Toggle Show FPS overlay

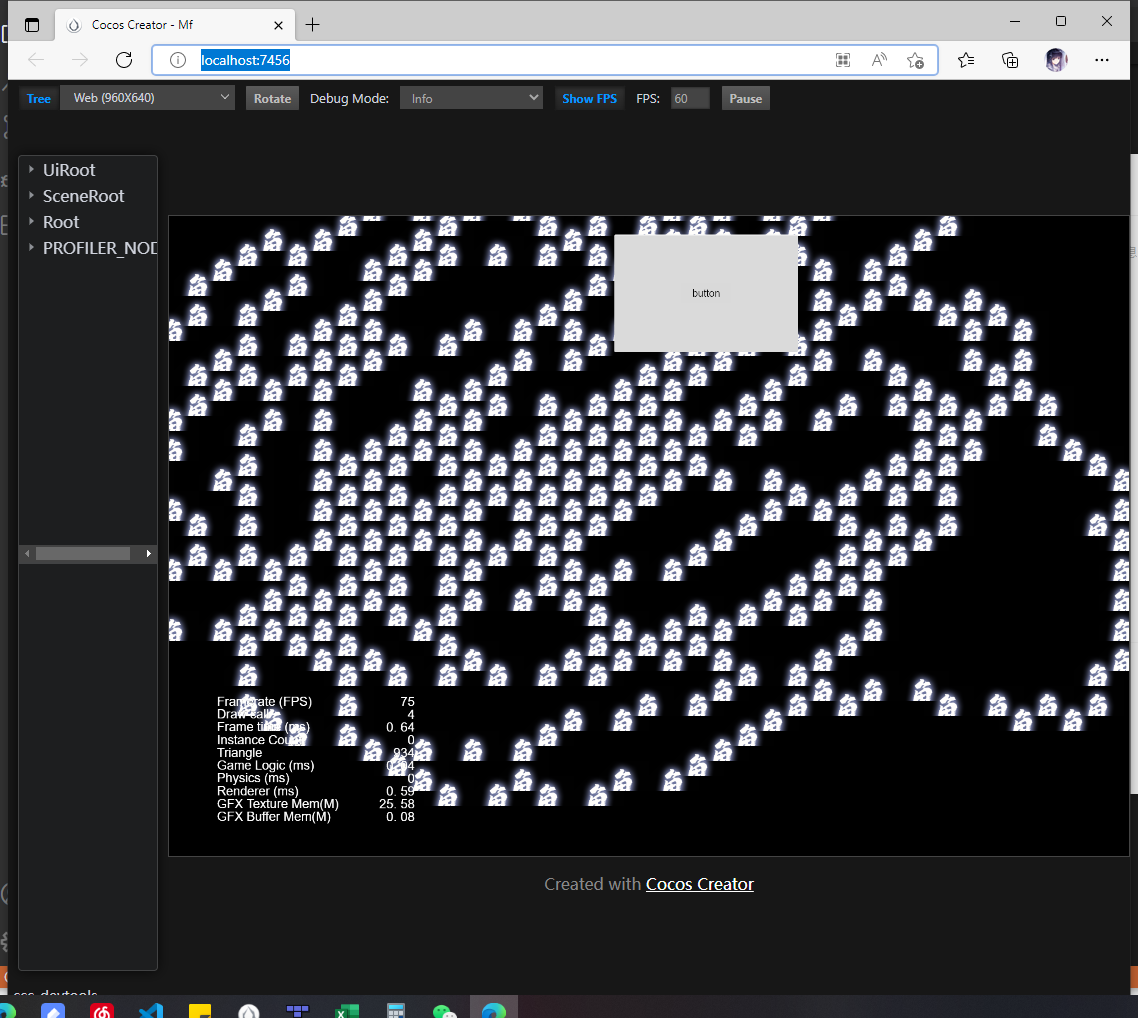coord(589,99)
